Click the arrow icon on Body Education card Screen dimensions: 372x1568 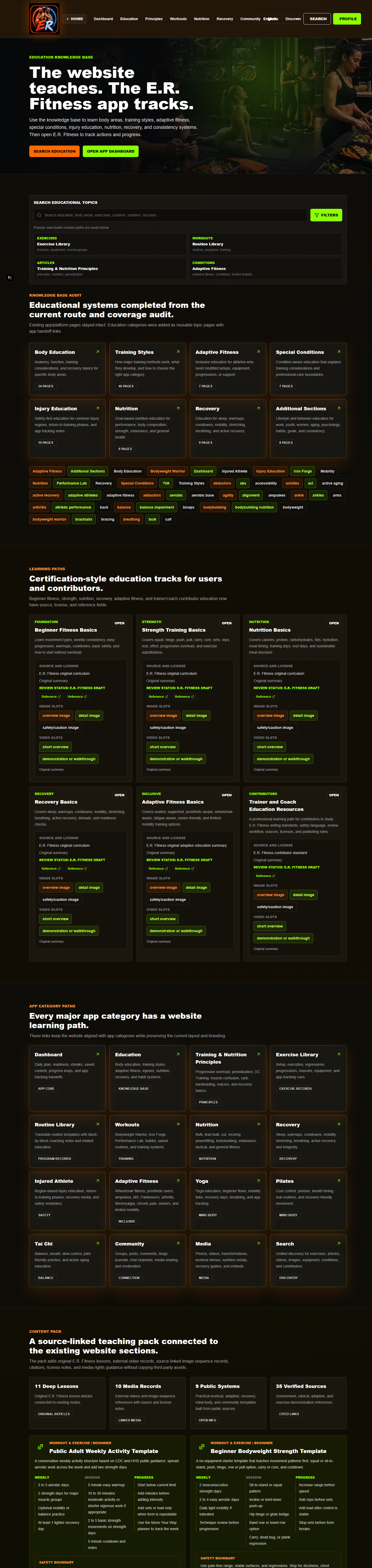[97, 352]
